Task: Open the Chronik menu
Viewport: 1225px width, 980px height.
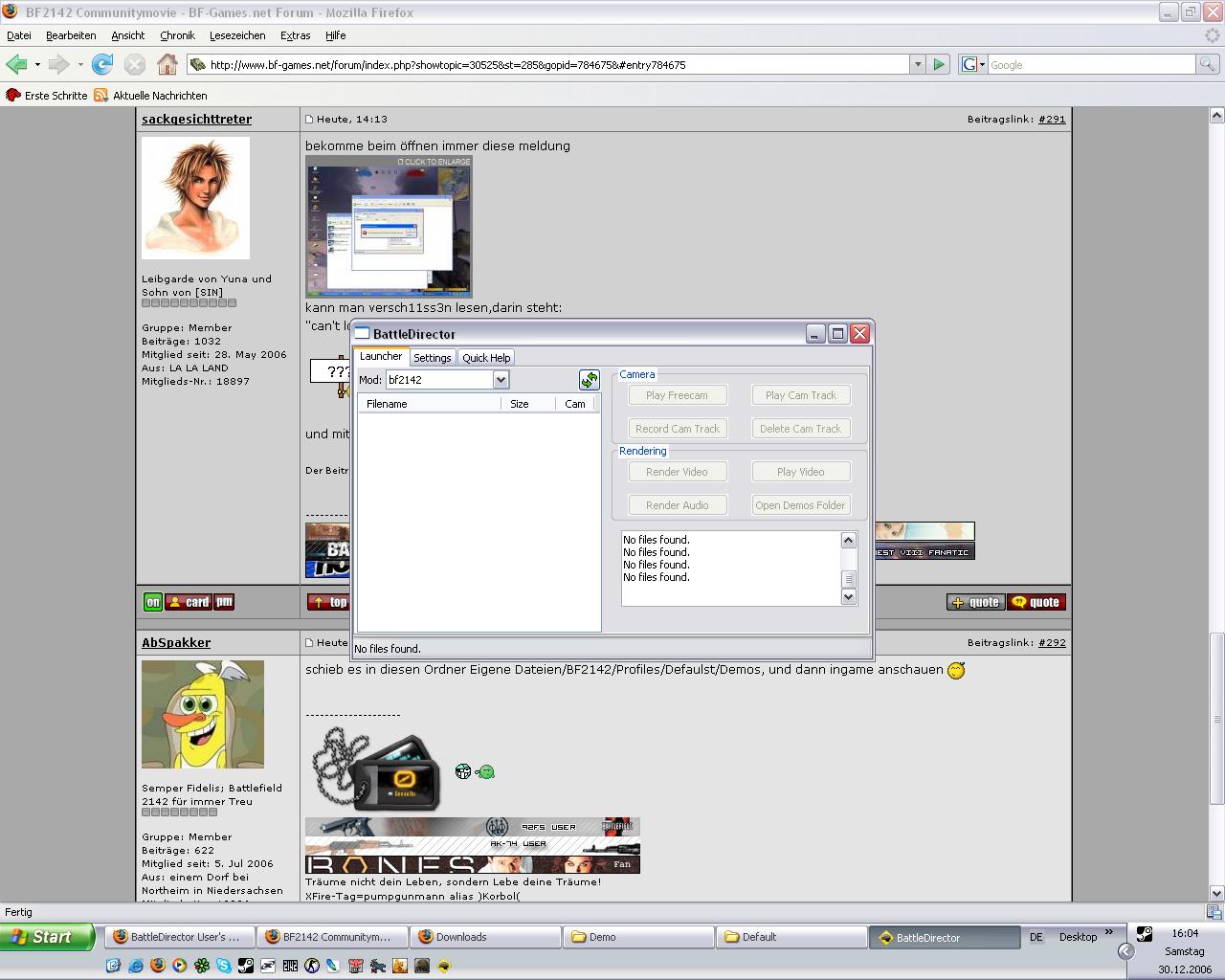Action: (177, 35)
